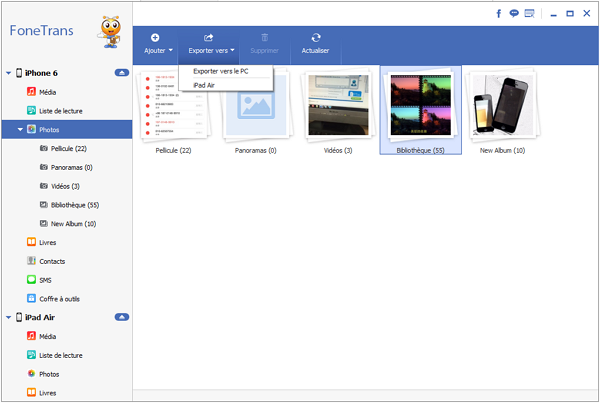
Task: Click the Vidéos (3) camera icon in sidebar
Action: click(44, 186)
